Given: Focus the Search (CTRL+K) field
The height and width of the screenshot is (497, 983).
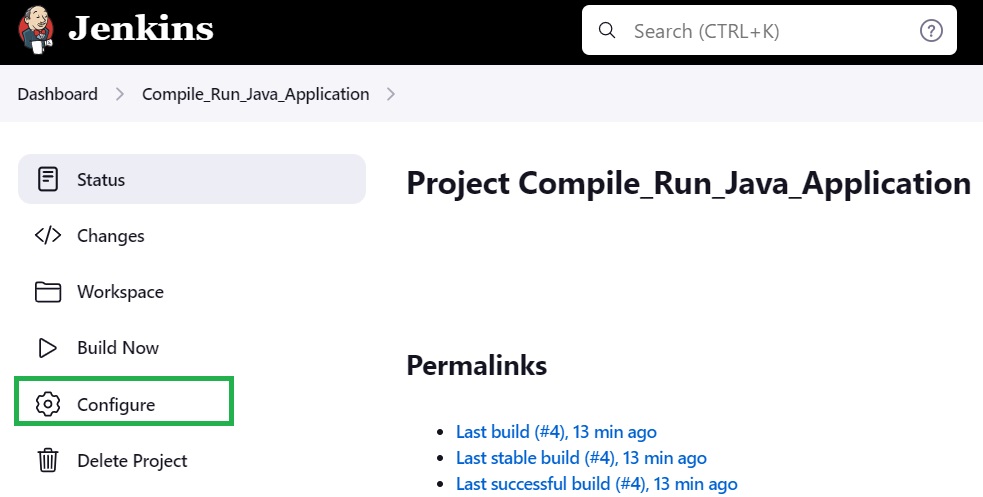Looking at the screenshot, I should [769, 30].
